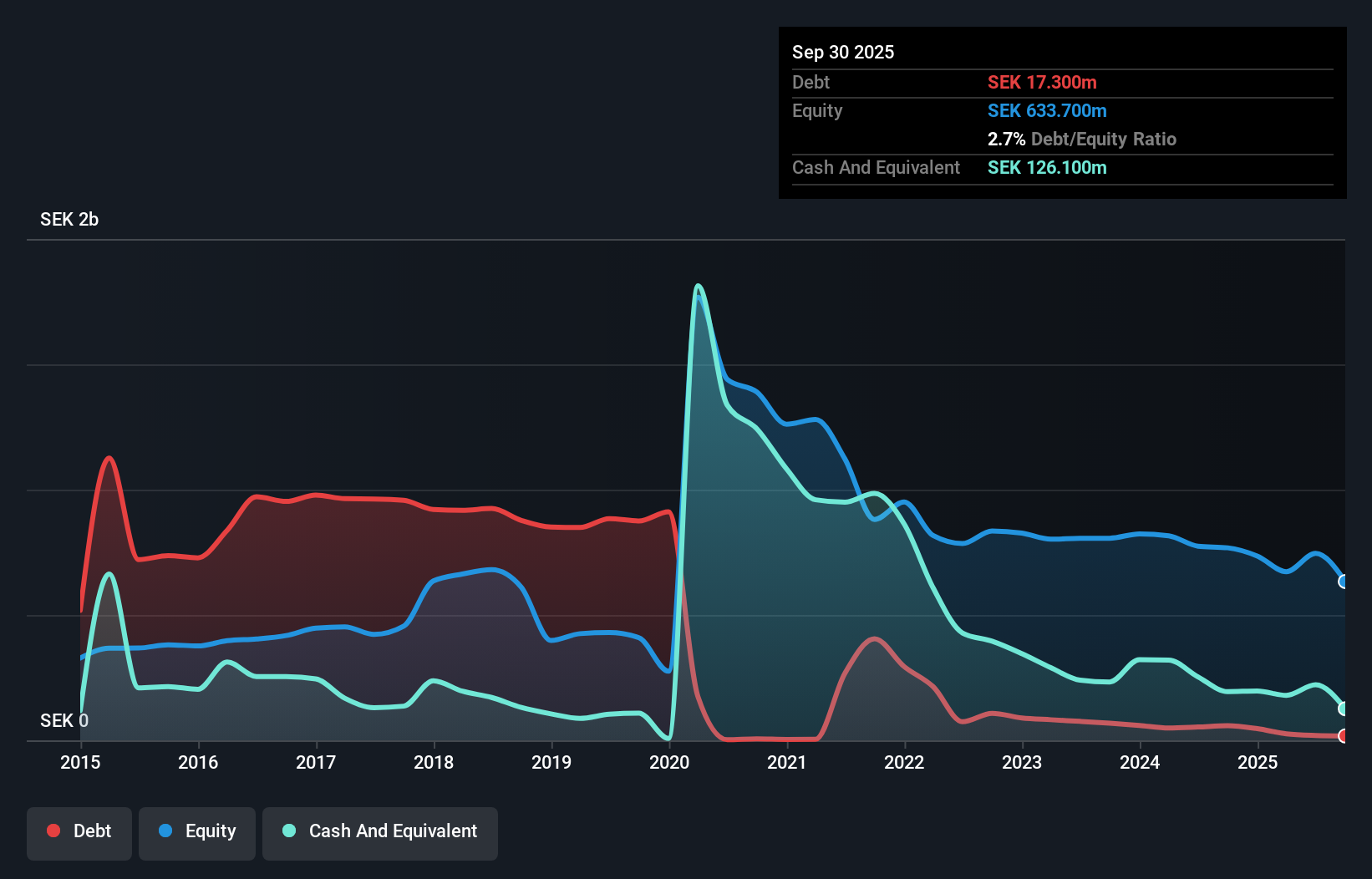This screenshot has height=879, width=1372.
Task: Click the 2025 x-axis label
Action: [1258, 762]
